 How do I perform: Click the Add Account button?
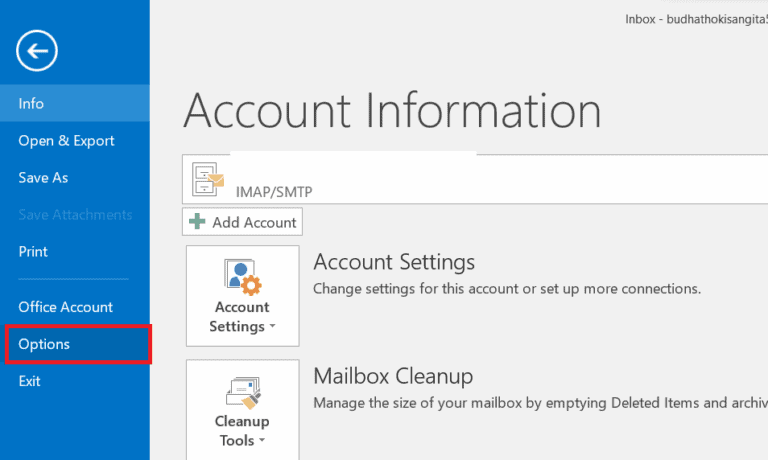242,222
